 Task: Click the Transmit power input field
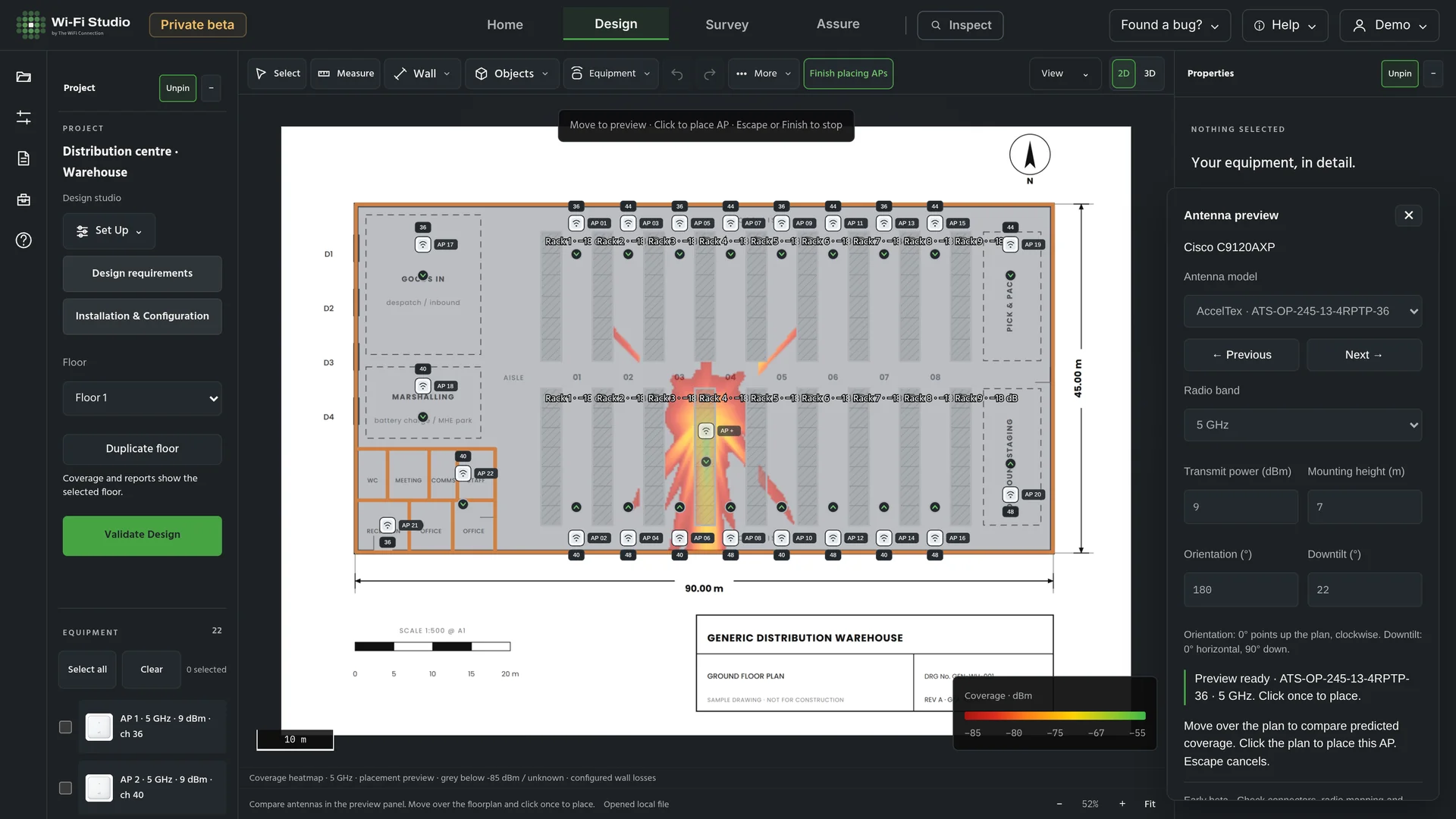[1241, 507]
